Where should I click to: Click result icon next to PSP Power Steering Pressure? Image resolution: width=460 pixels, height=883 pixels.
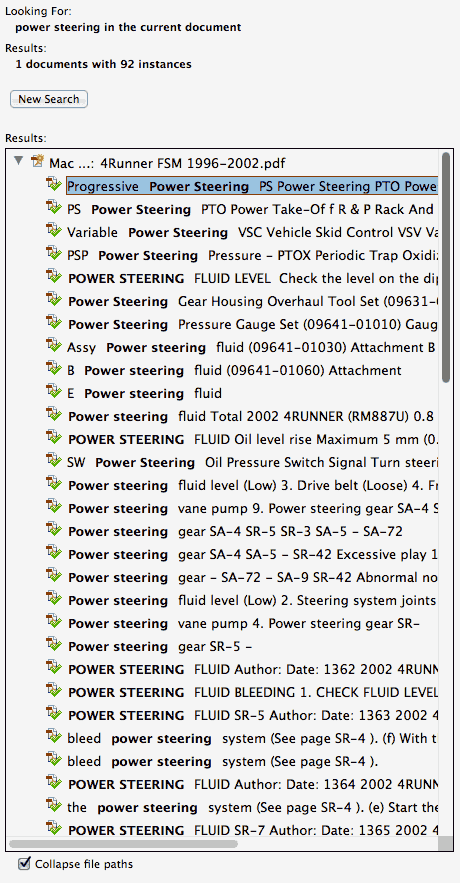[x=54, y=254]
